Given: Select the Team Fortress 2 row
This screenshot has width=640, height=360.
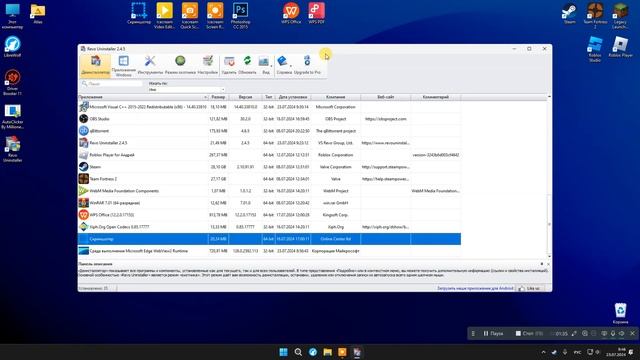Looking at the screenshot, I should tap(269, 179).
